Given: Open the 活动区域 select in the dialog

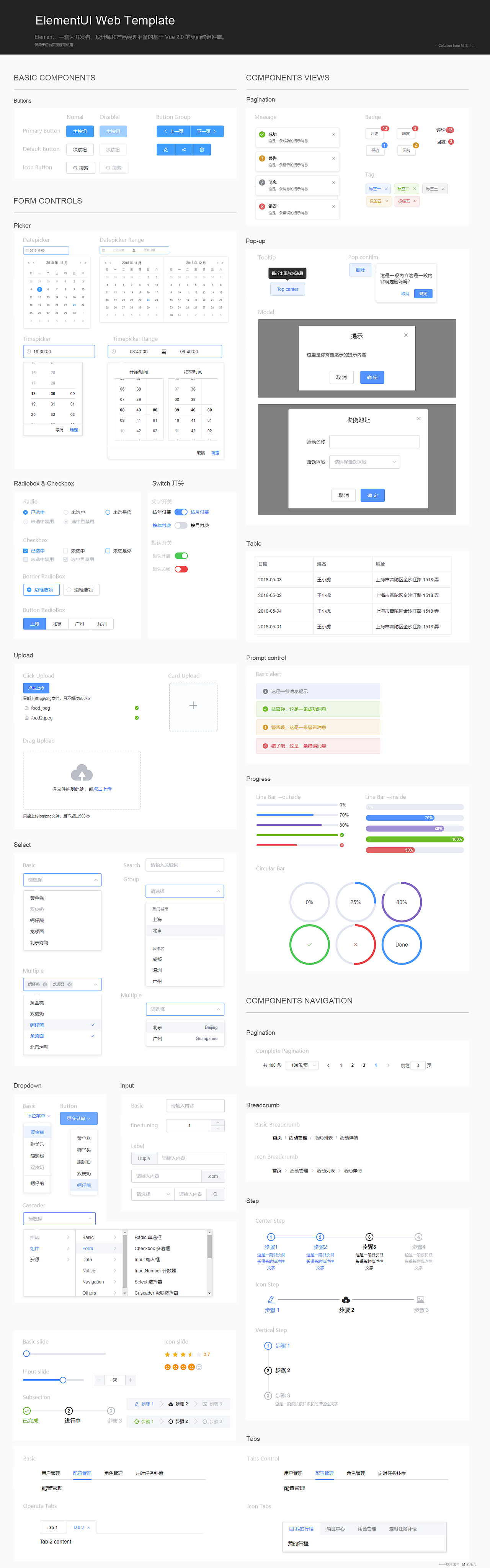Looking at the screenshot, I should (364, 462).
